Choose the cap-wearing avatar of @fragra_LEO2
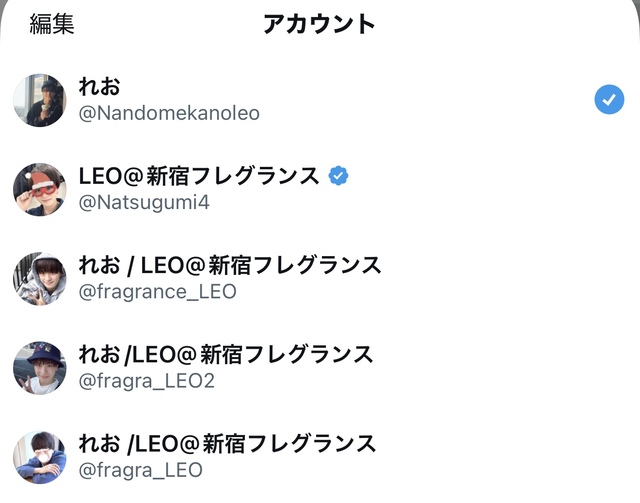This screenshot has width=640, height=503. tap(39, 367)
